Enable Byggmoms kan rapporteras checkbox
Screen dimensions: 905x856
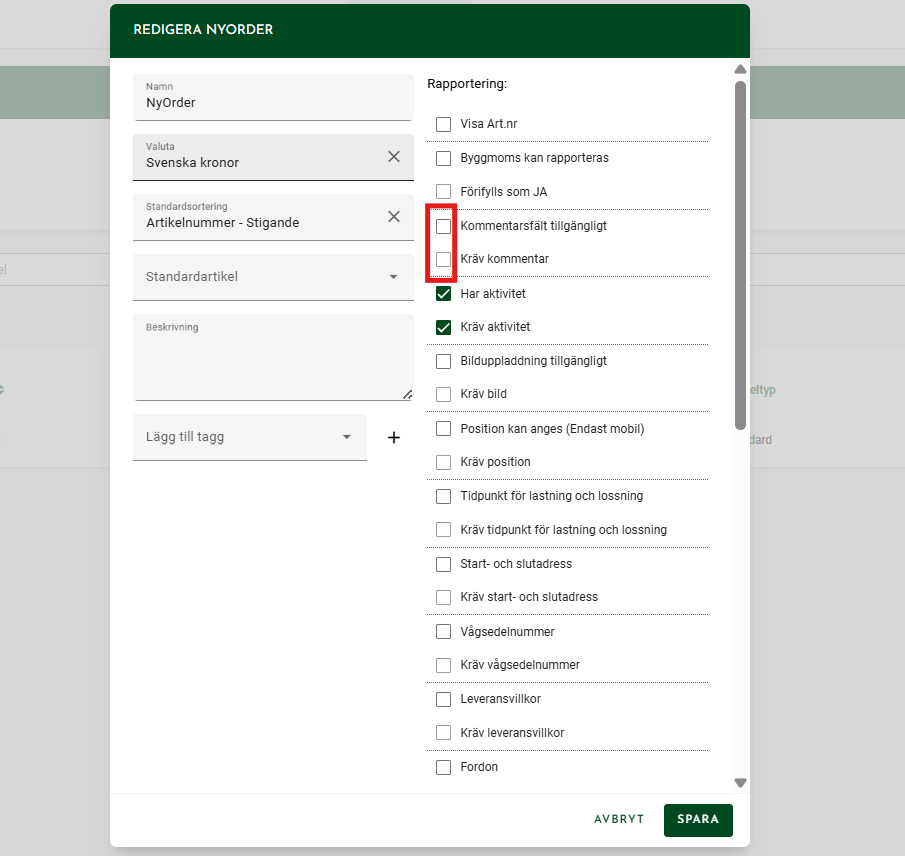tap(443, 158)
